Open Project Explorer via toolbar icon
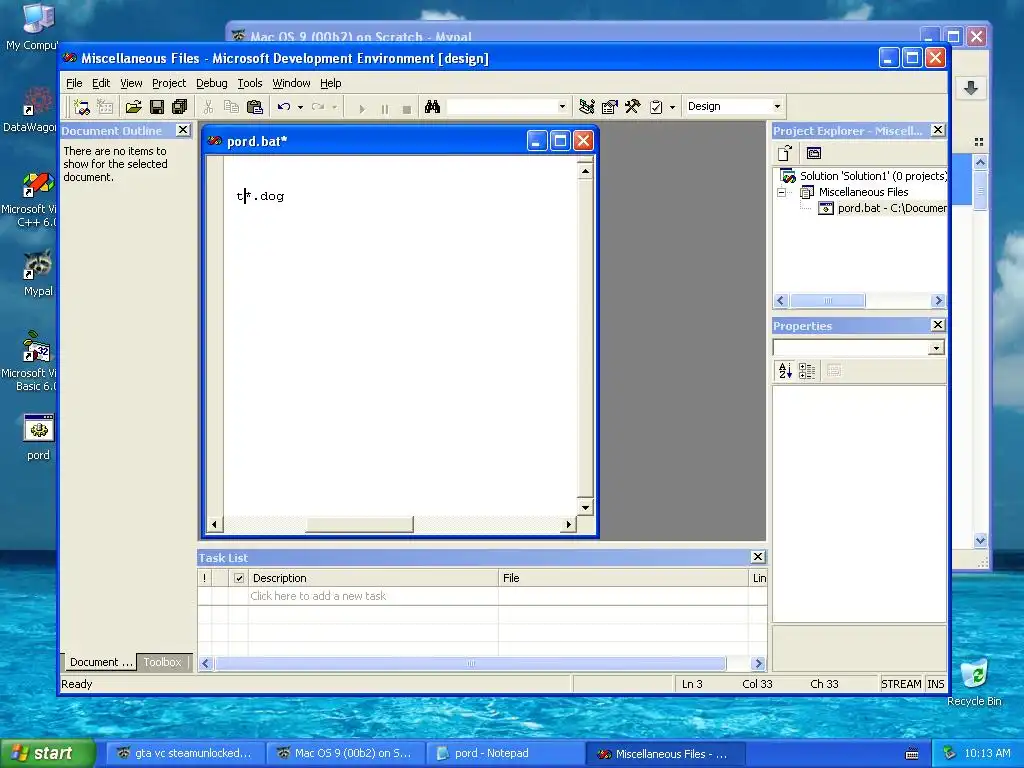The width and height of the screenshot is (1024, 768). (x=586, y=107)
